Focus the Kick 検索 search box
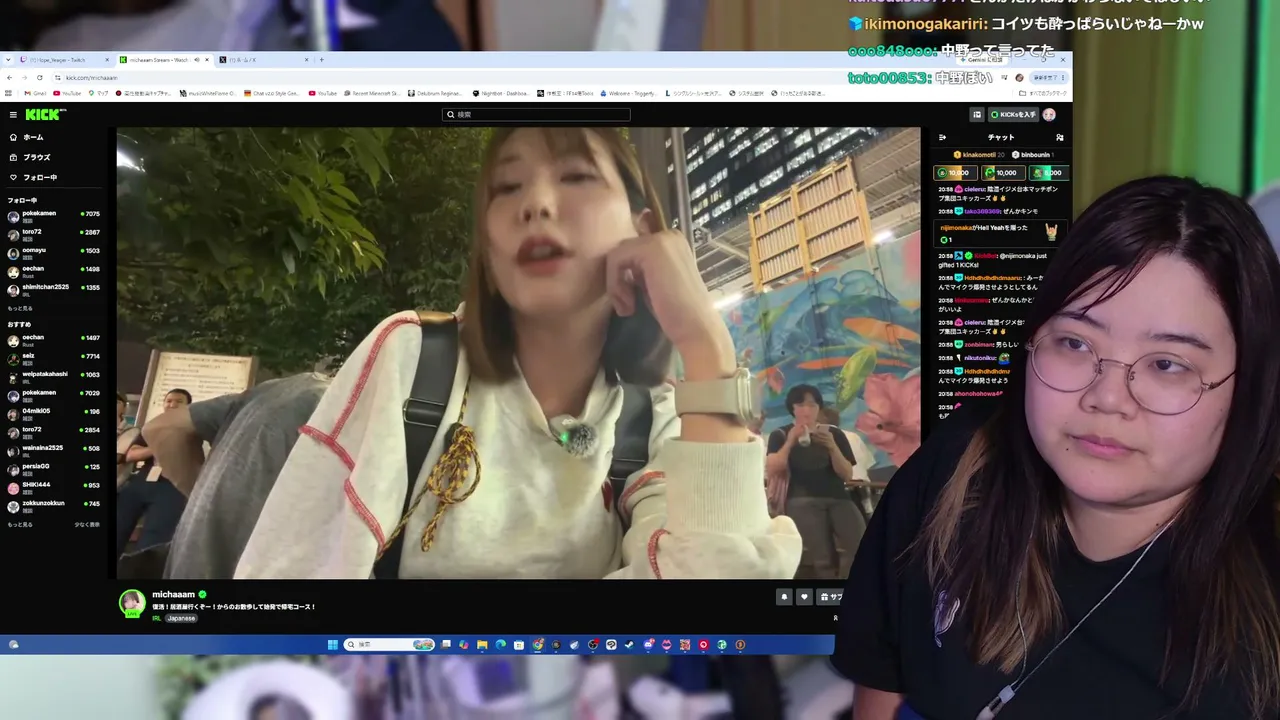 point(536,115)
